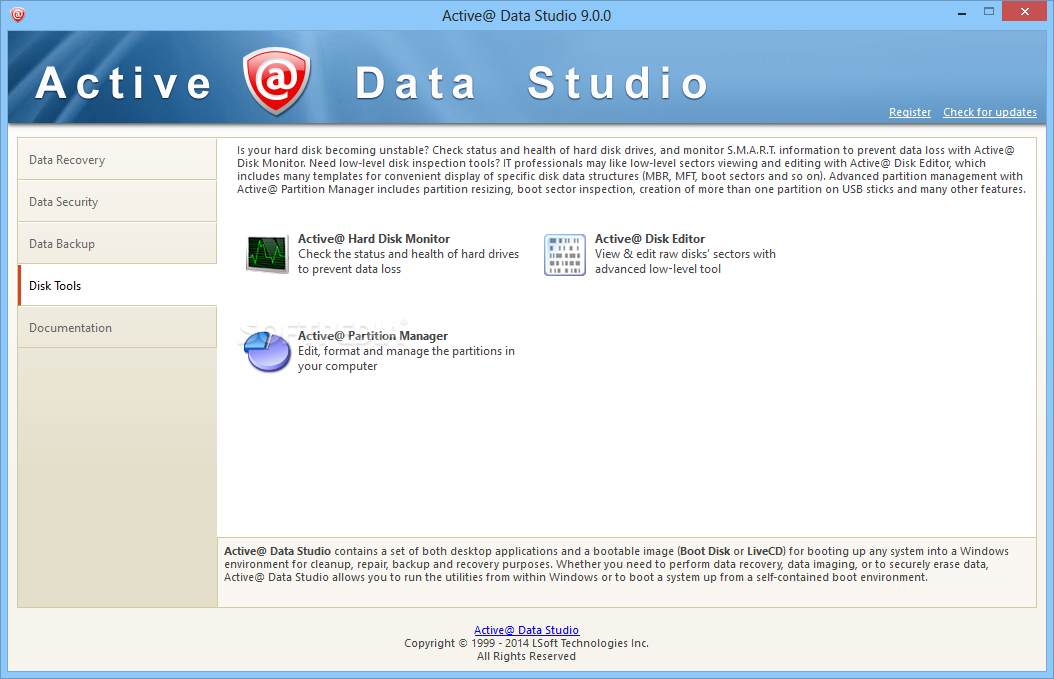Screen dimensions: 1054x679
Task: Close the Active@ Data Studio window
Action: click(x=1024, y=11)
